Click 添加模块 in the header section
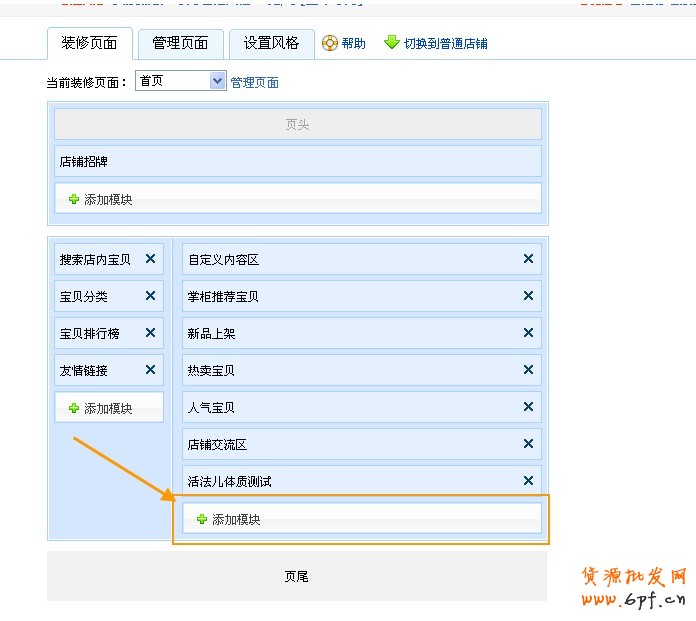 click(100, 199)
